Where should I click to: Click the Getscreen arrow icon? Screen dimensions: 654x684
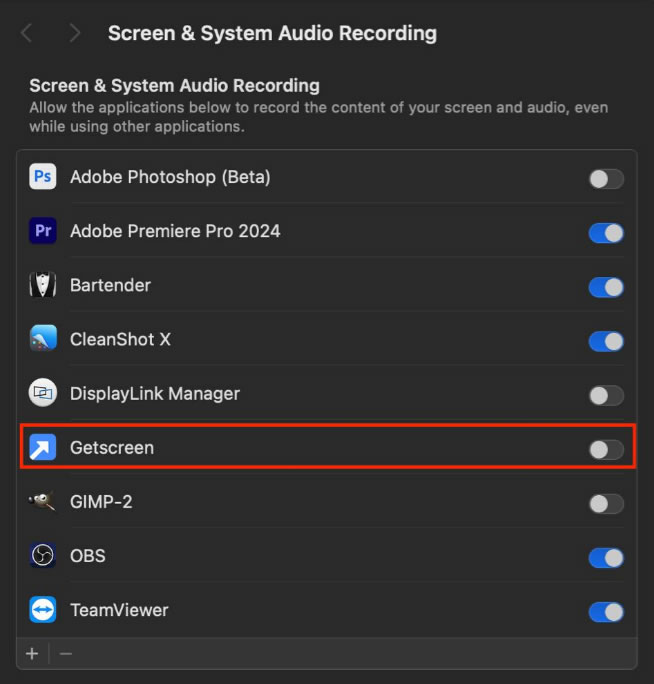coord(43,448)
